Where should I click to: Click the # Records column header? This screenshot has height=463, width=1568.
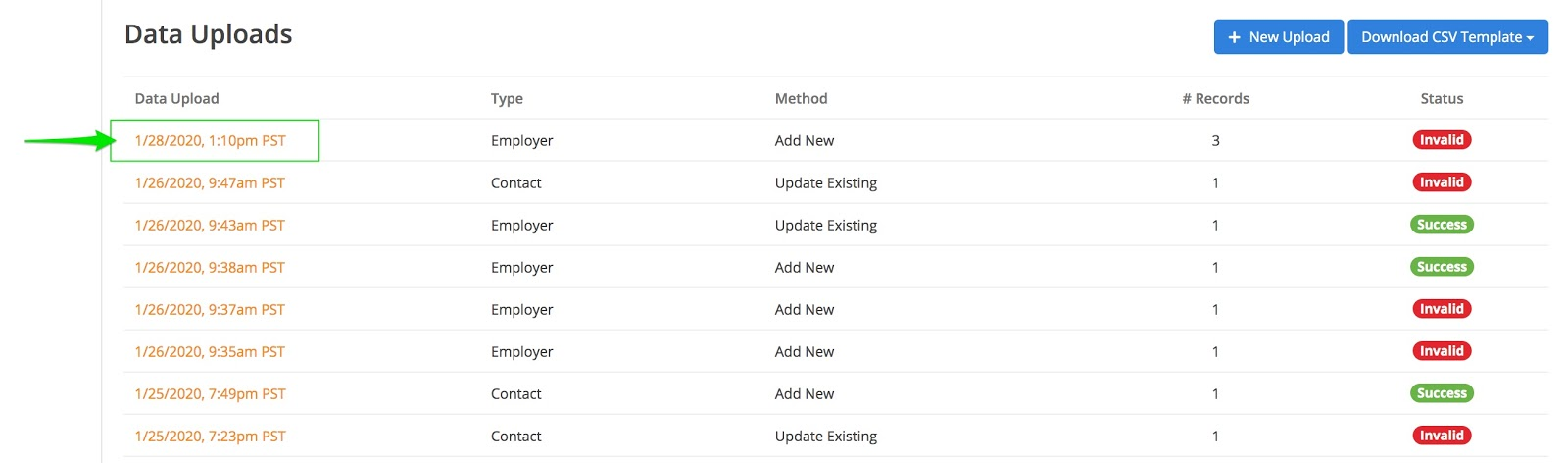tap(1215, 99)
